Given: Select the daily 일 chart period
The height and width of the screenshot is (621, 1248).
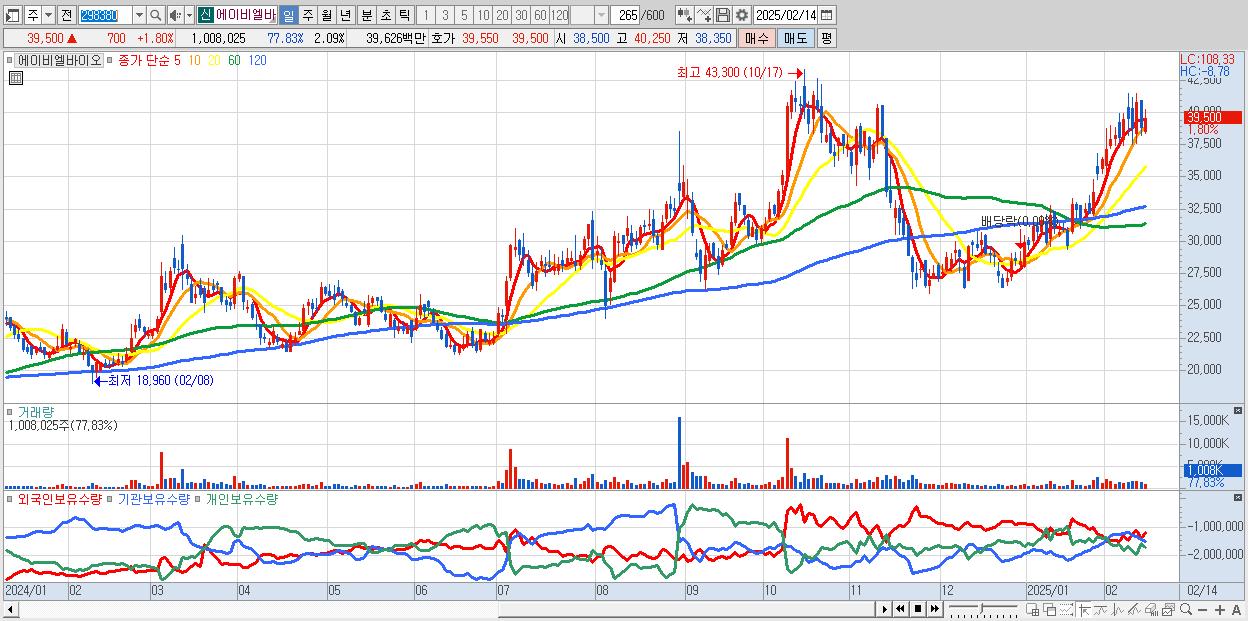Looking at the screenshot, I should 288,15.
